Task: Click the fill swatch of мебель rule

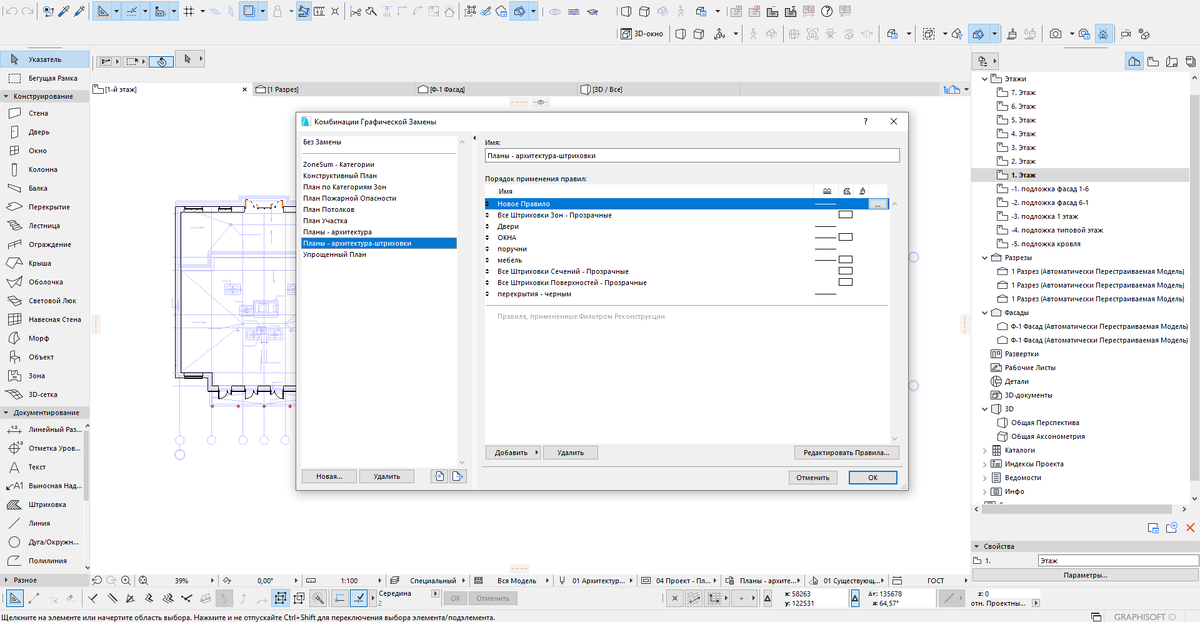Action: pos(846,260)
